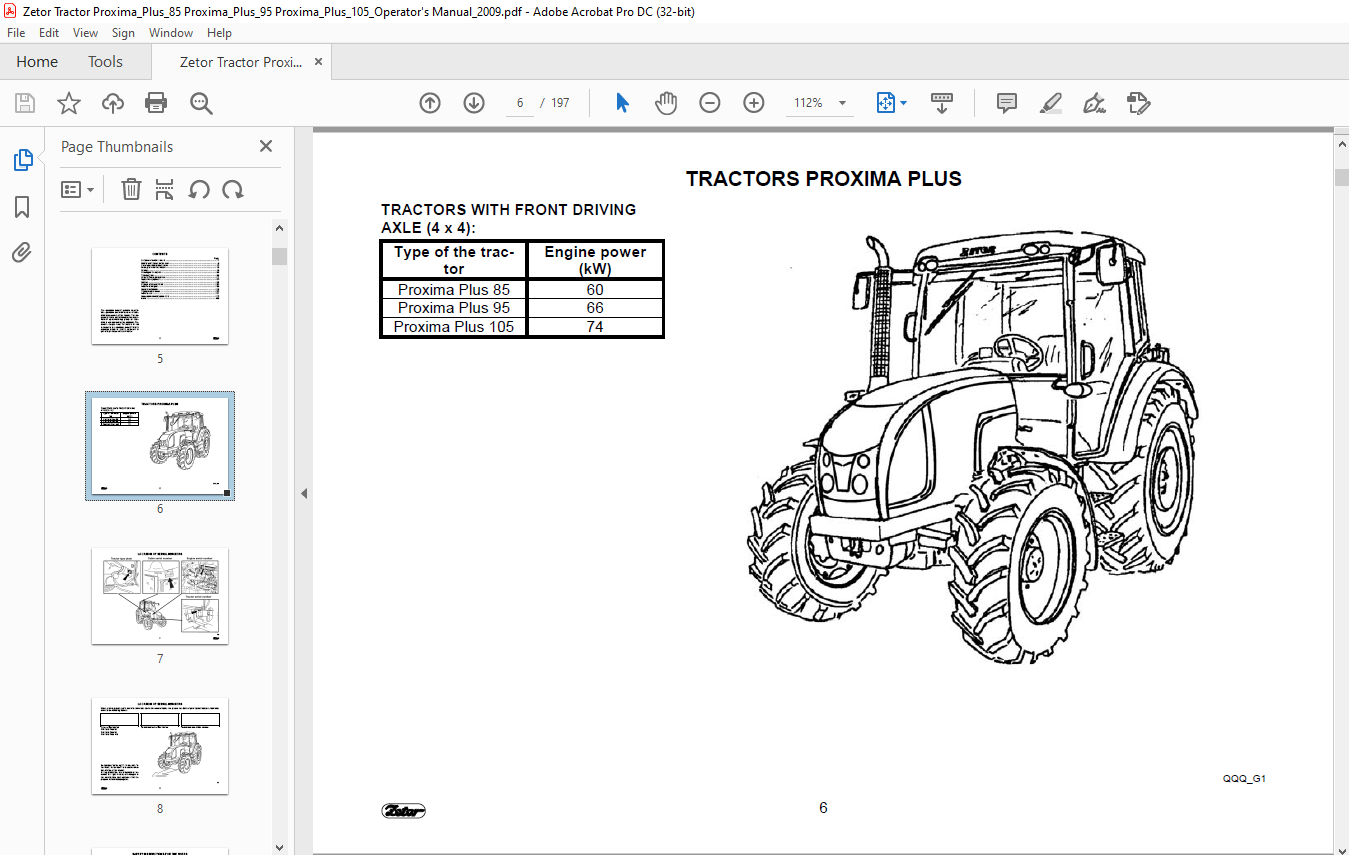Click the engine power value 60
Image resolution: width=1349 pixels, height=855 pixels.
595,290
